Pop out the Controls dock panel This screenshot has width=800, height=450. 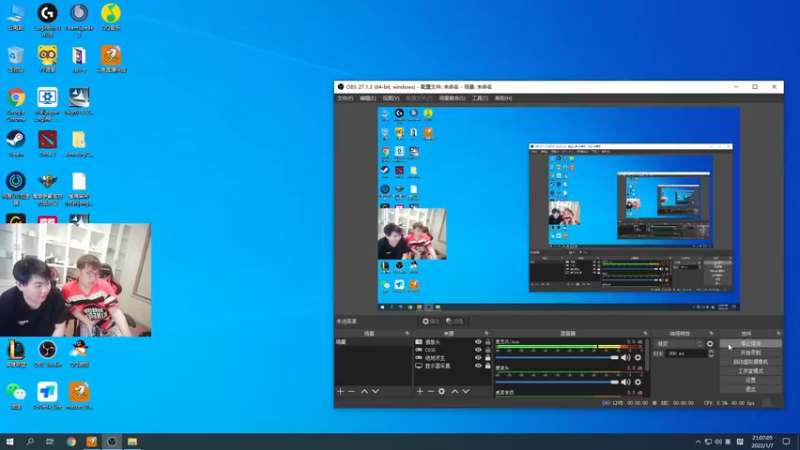click(779, 333)
